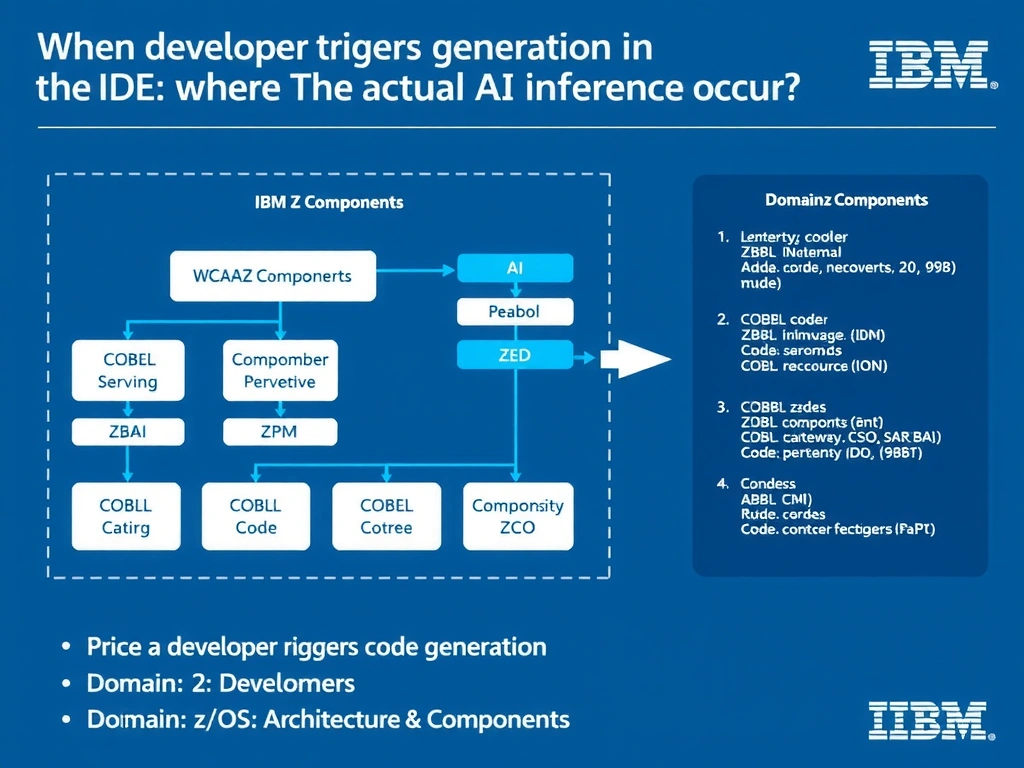Click list item 'COBEL coder'

click(x=784, y=319)
